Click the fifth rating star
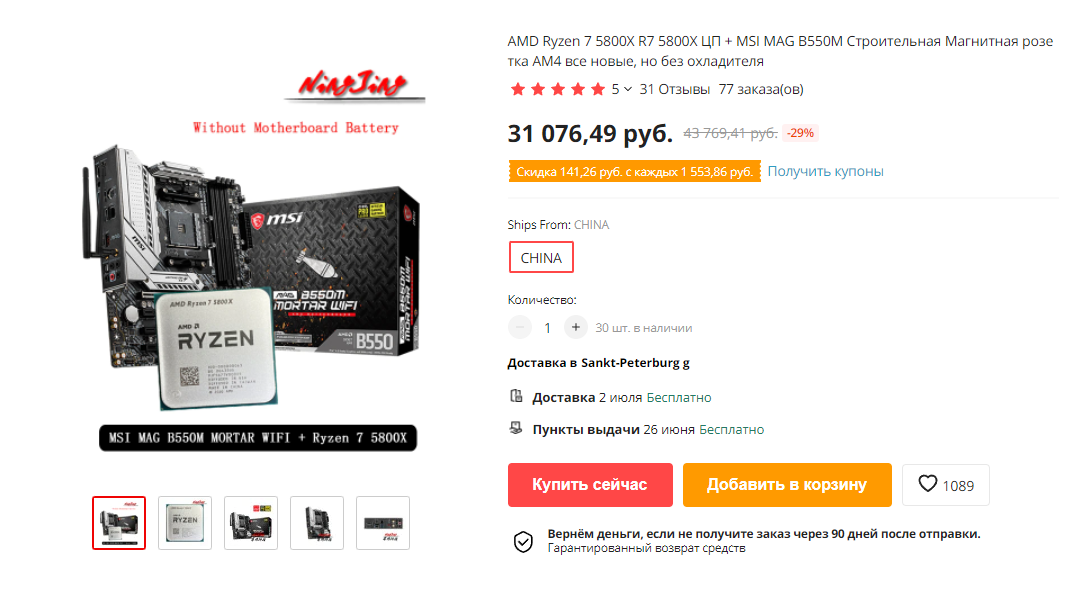 (x=598, y=89)
